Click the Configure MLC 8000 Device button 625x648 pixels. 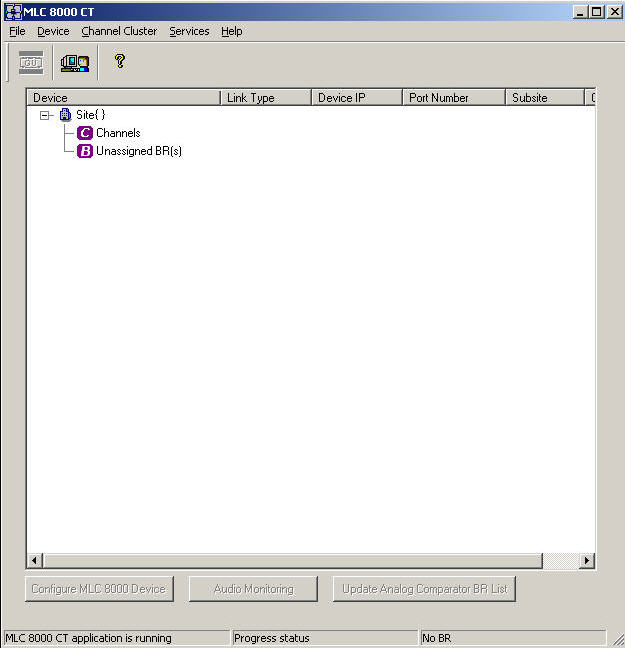pyautogui.click(x=99, y=589)
